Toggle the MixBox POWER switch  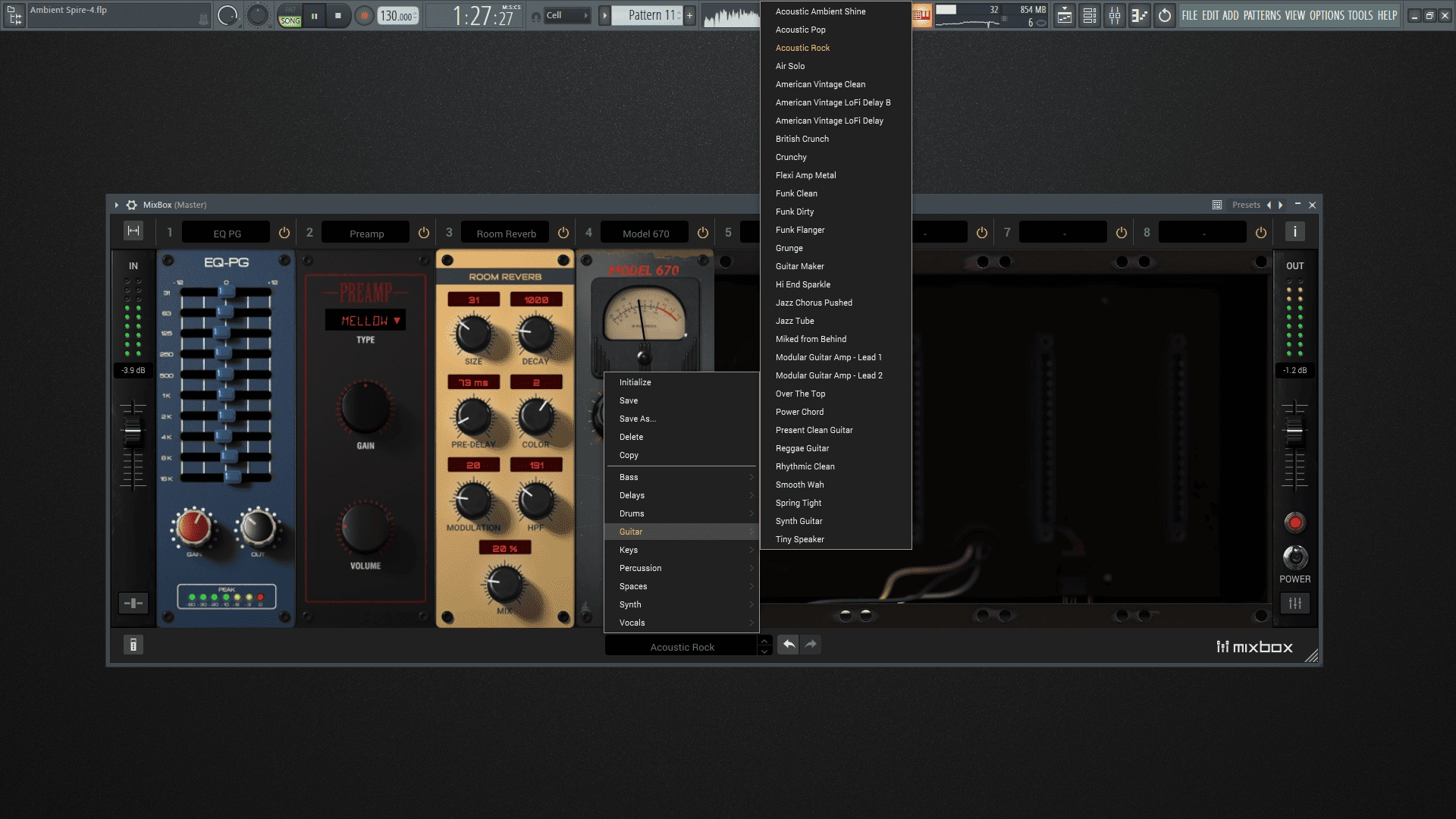1295,557
